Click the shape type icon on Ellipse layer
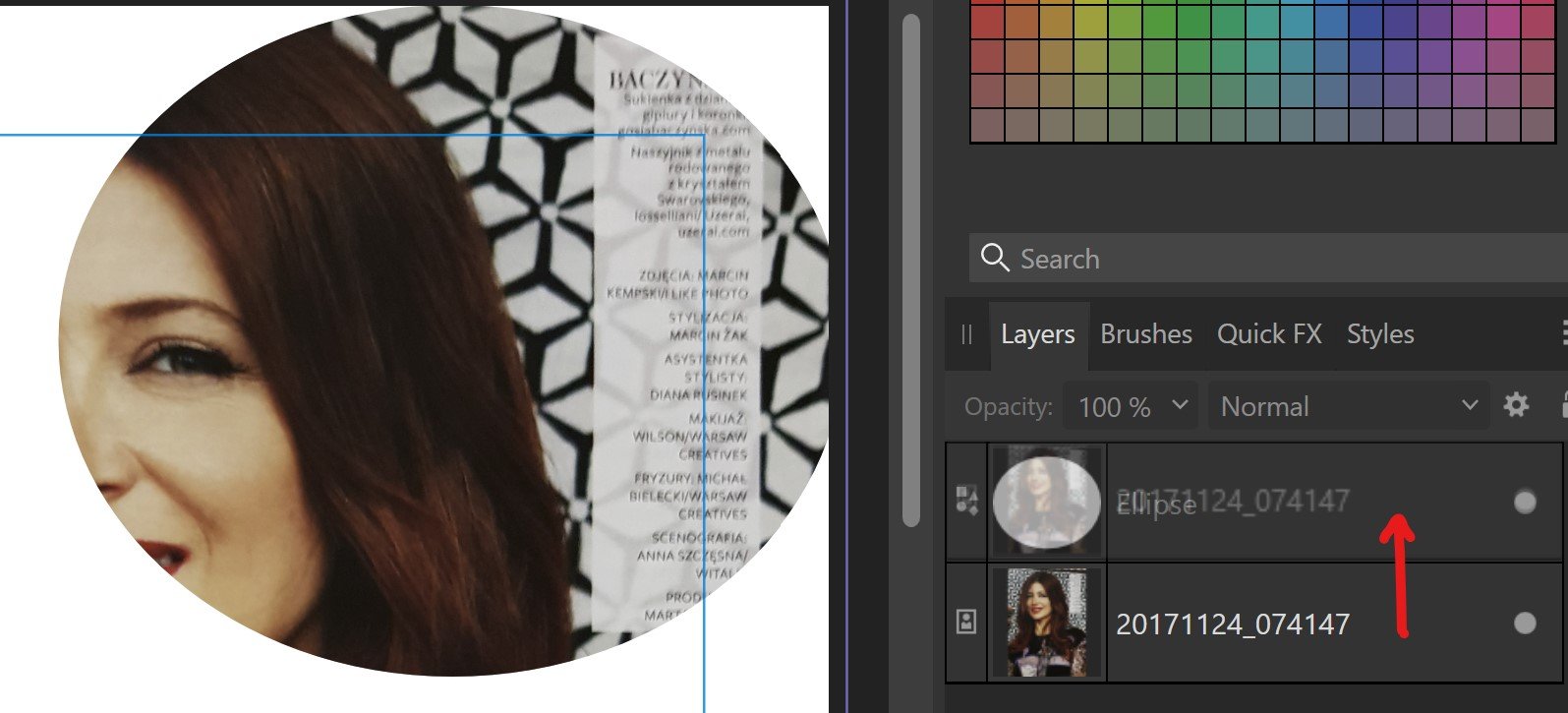 (966, 501)
